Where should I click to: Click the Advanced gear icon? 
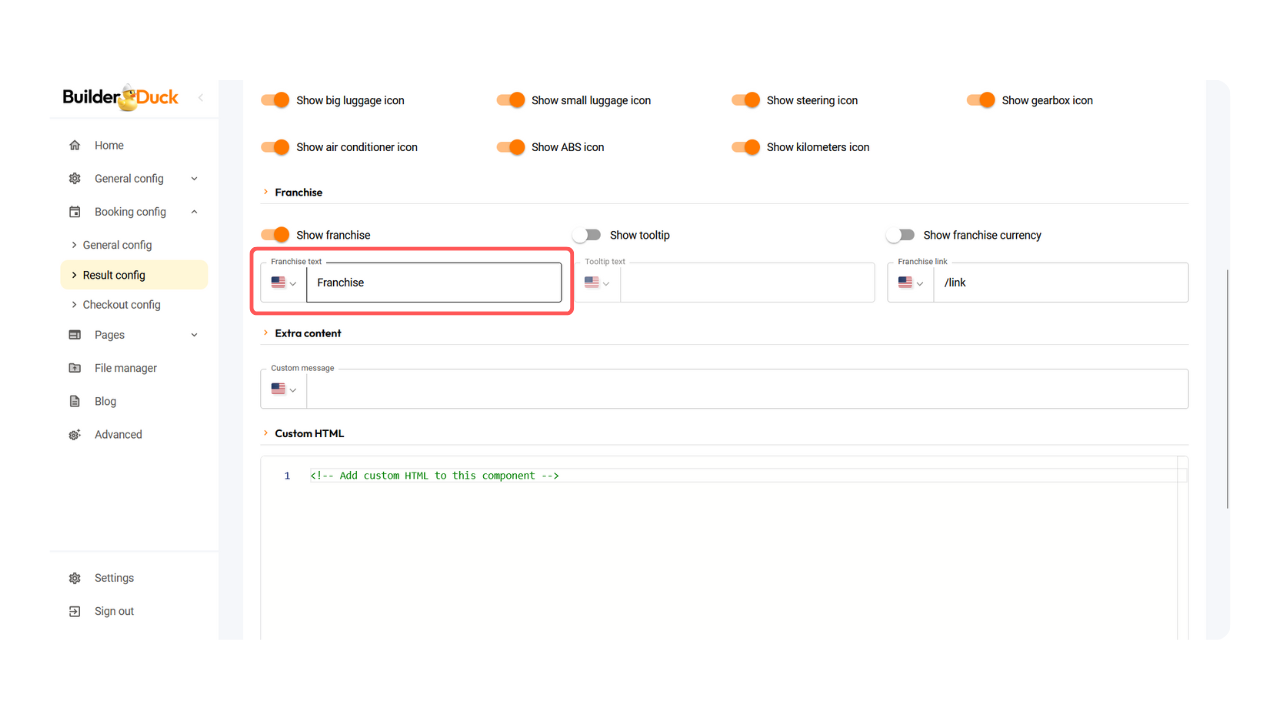(x=75, y=435)
